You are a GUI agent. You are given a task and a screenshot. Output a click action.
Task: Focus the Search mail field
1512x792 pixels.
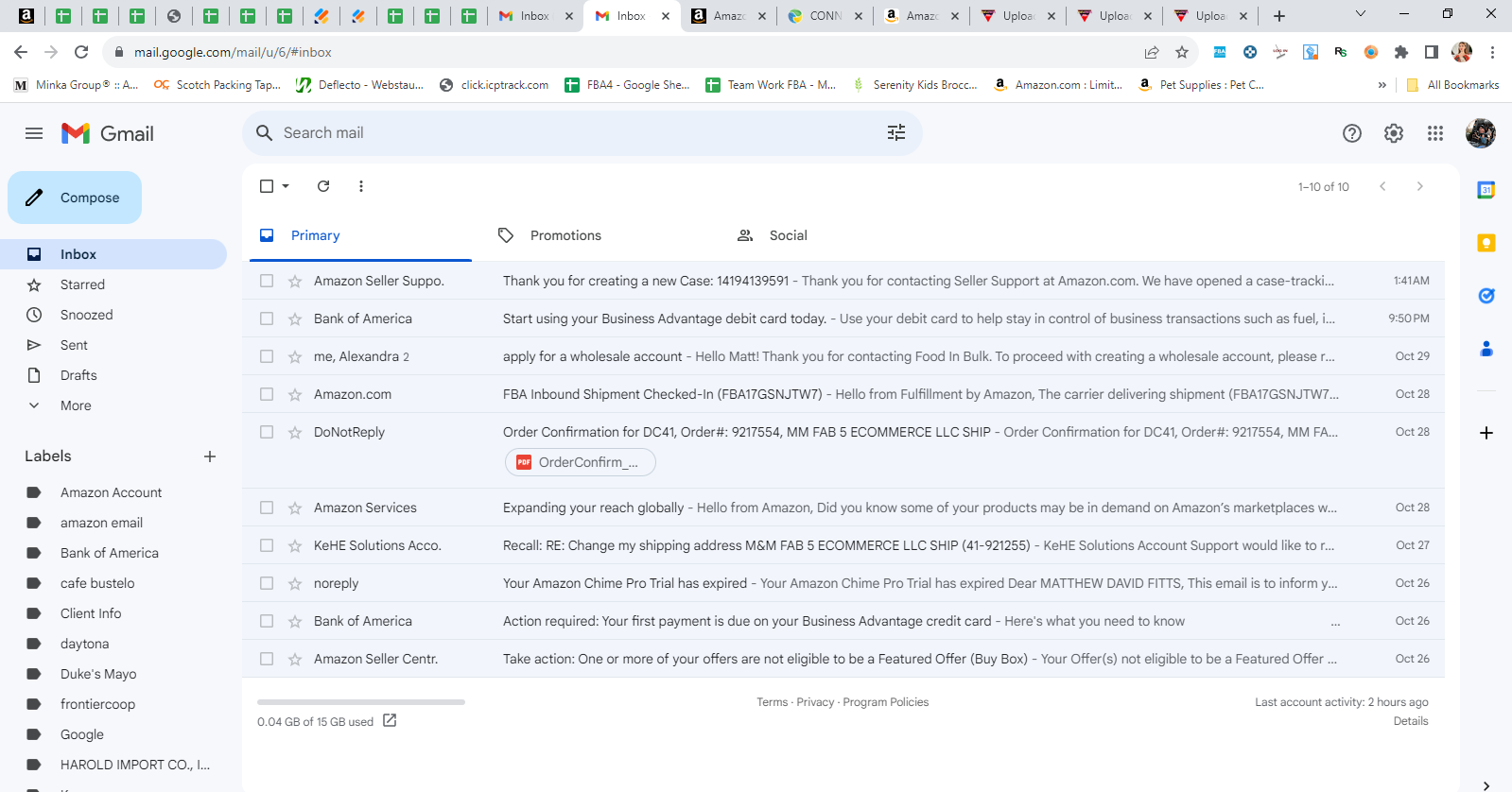click(x=582, y=133)
